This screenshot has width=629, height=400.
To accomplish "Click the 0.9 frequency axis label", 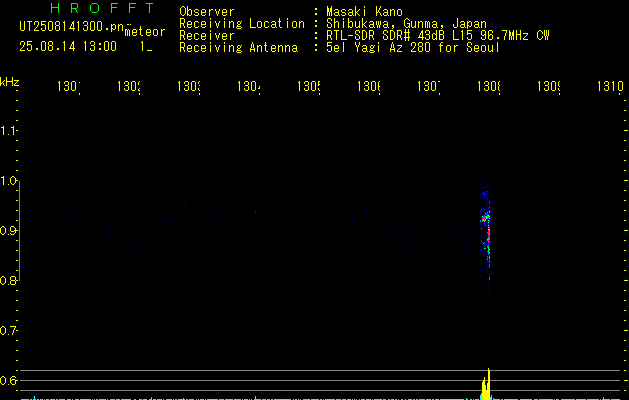I will click(x=8, y=231).
